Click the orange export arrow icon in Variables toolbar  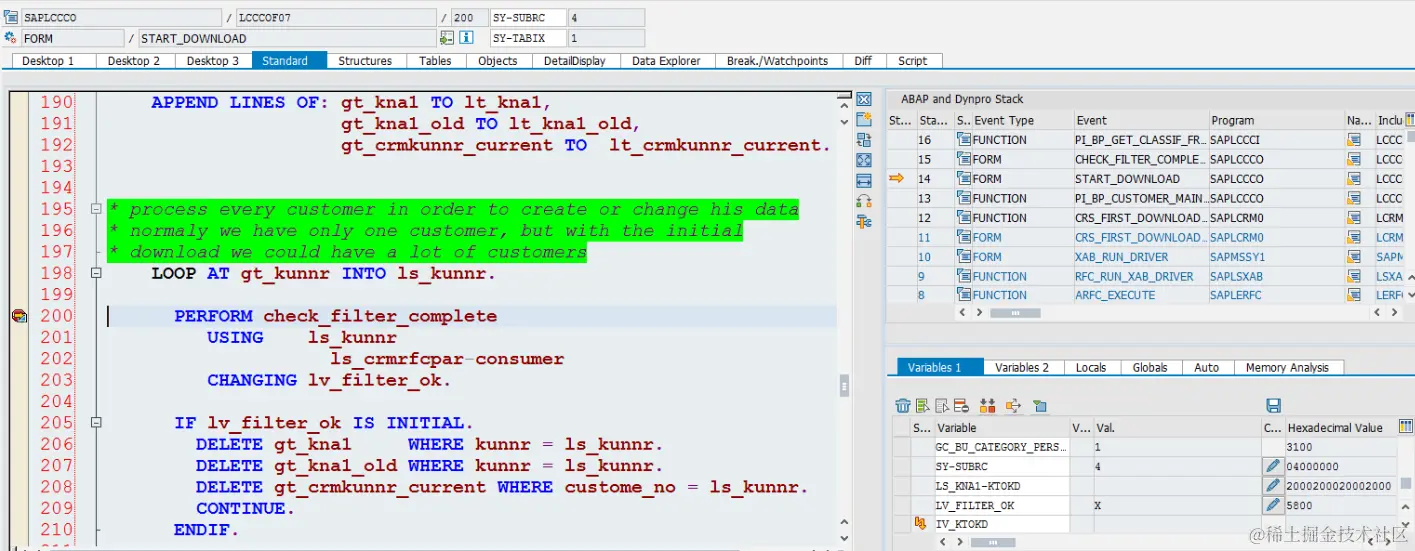coord(1013,405)
